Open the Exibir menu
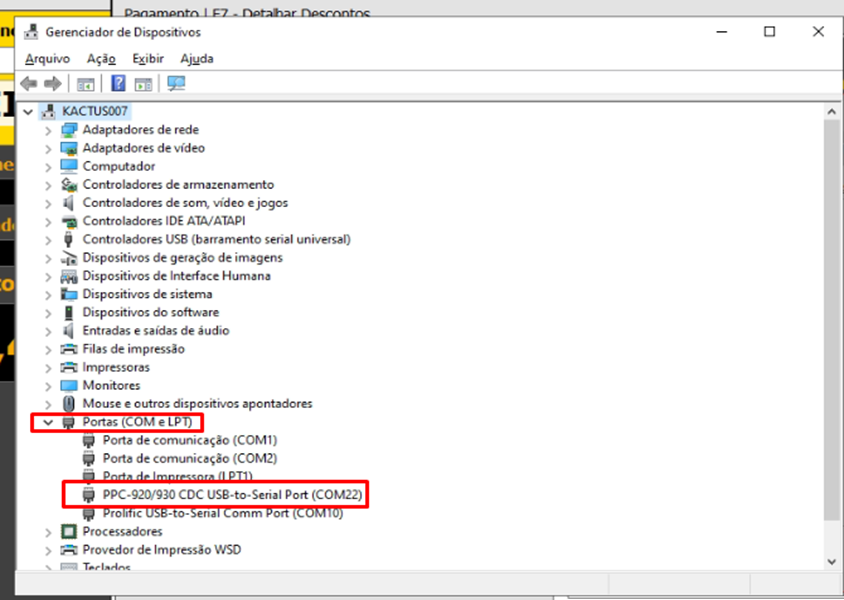Viewport: 844px width, 600px height. pyautogui.click(x=148, y=59)
